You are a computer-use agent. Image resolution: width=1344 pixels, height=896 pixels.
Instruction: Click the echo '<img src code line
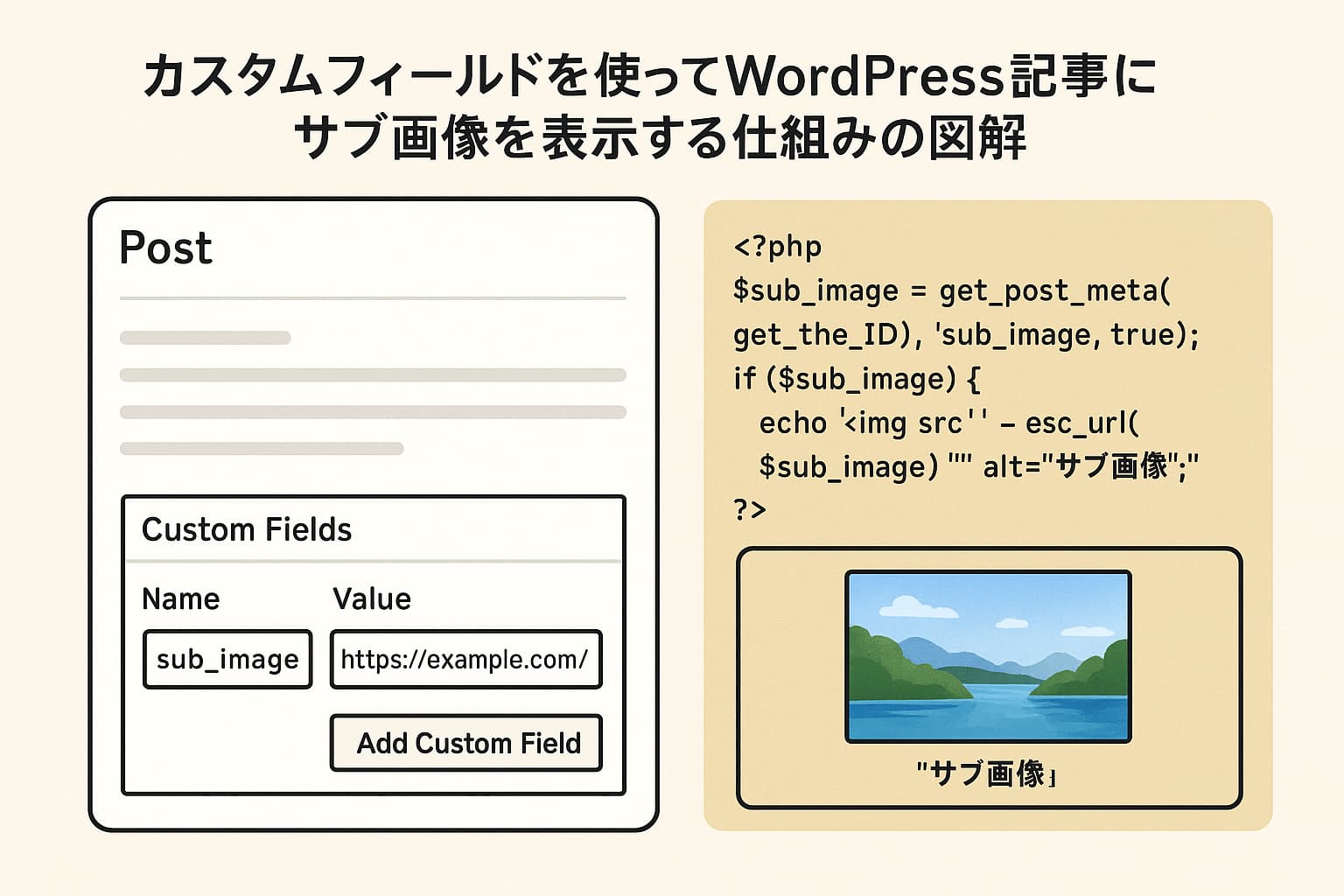click(949, 423)
